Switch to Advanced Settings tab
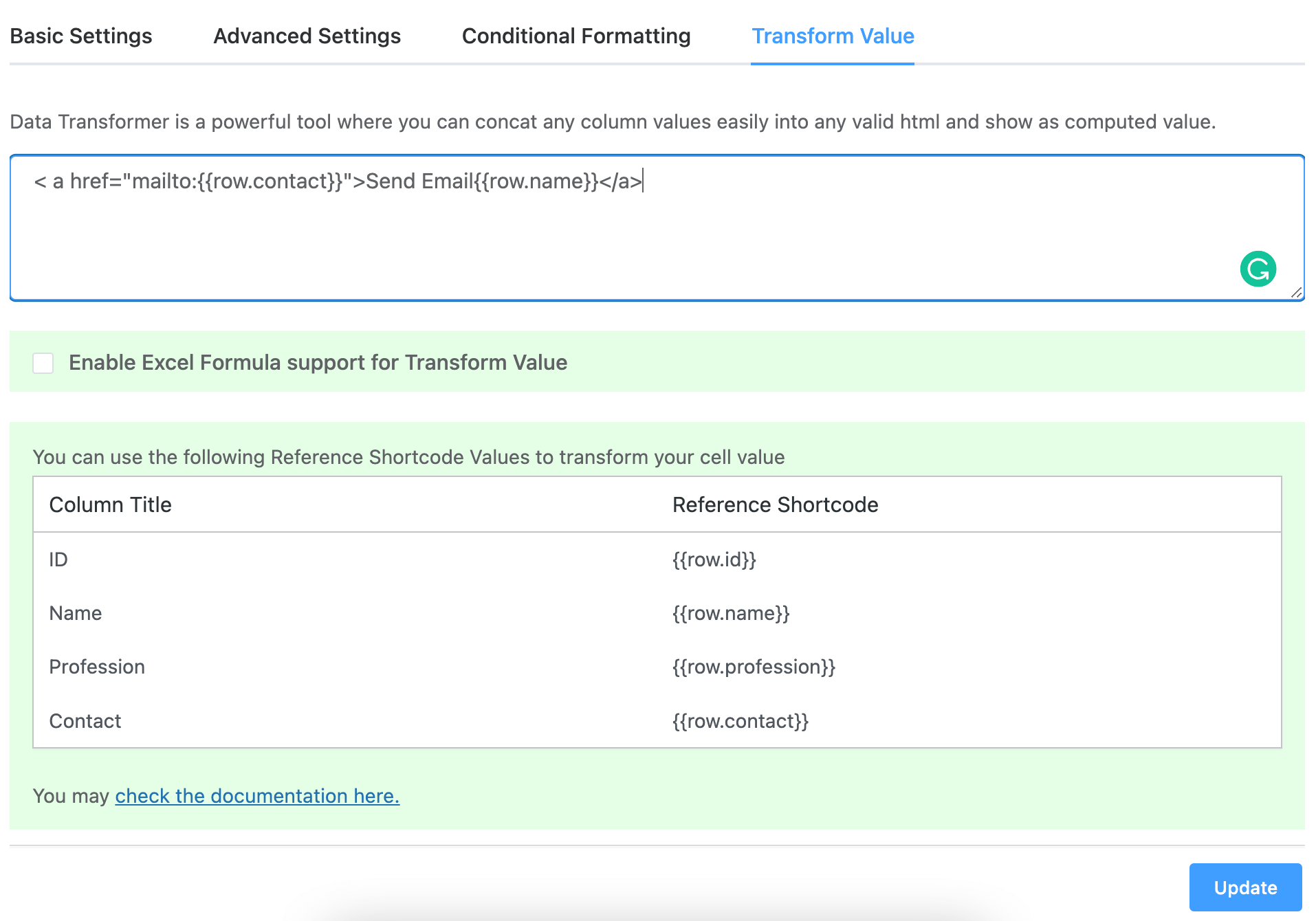The width and height of the screenshot is (1316, 921). (307, 36)
